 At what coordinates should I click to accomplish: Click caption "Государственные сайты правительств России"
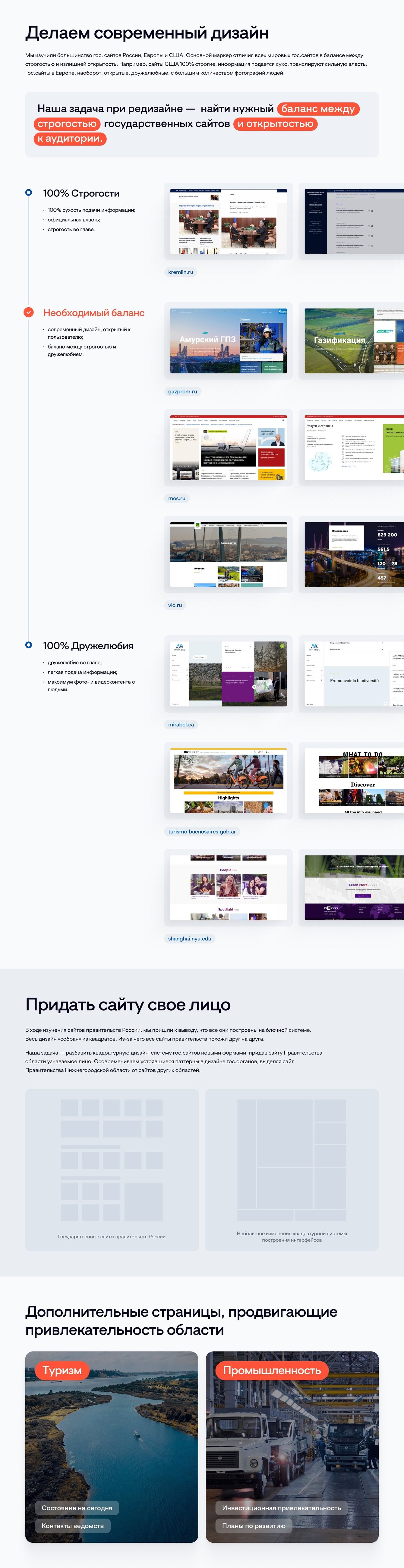[x=112, y=1236]
